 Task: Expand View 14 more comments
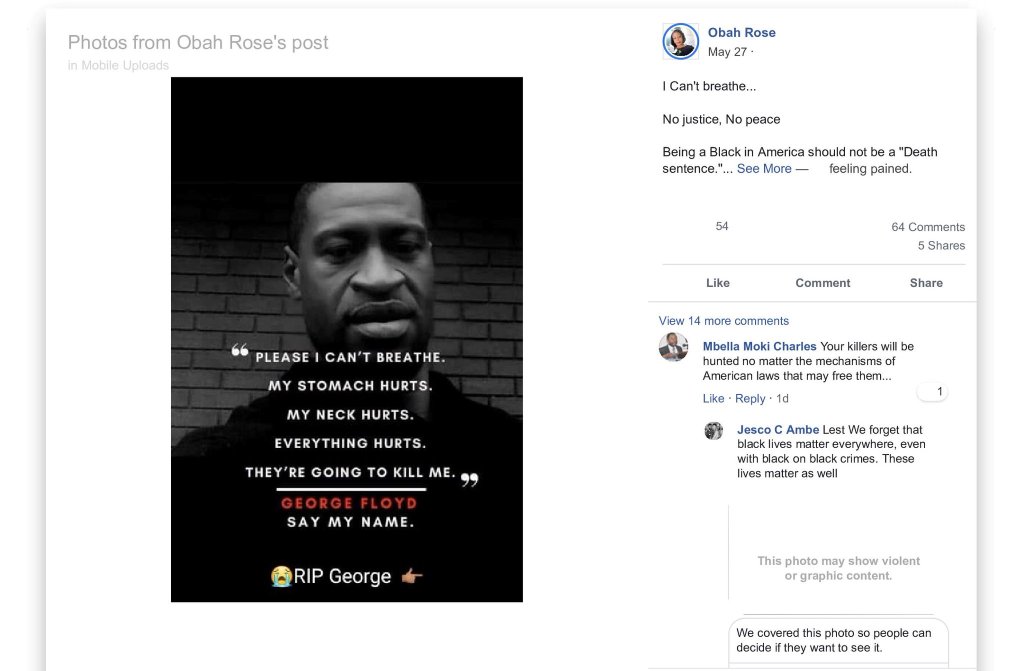[724, 321]
